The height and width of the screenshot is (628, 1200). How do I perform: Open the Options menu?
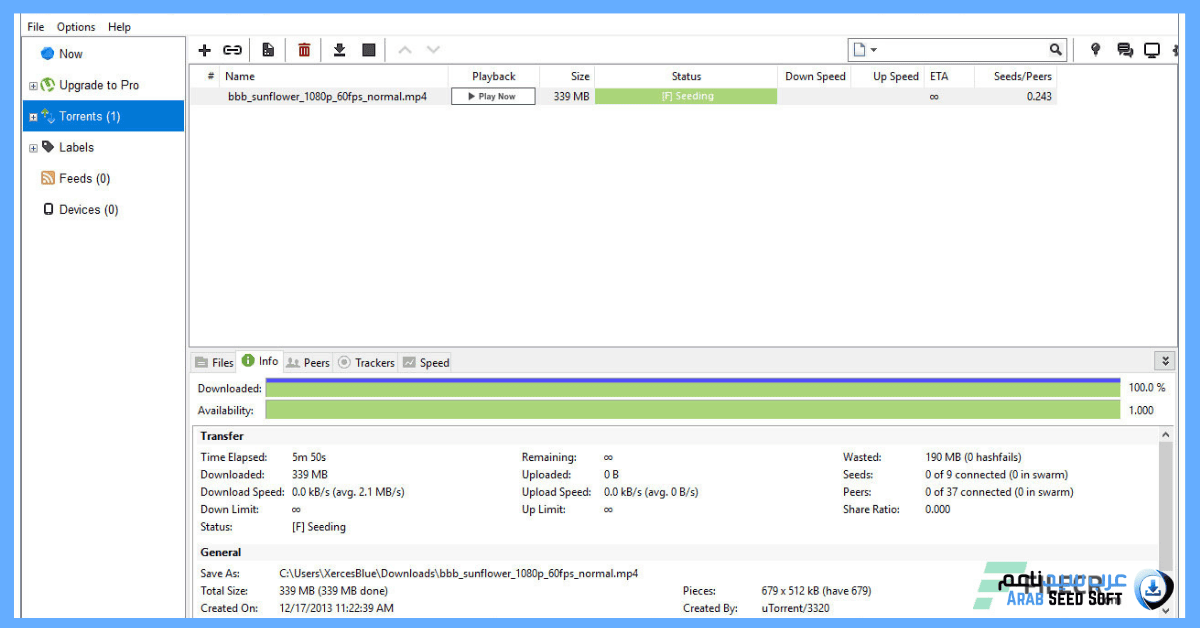coord(75,27)
